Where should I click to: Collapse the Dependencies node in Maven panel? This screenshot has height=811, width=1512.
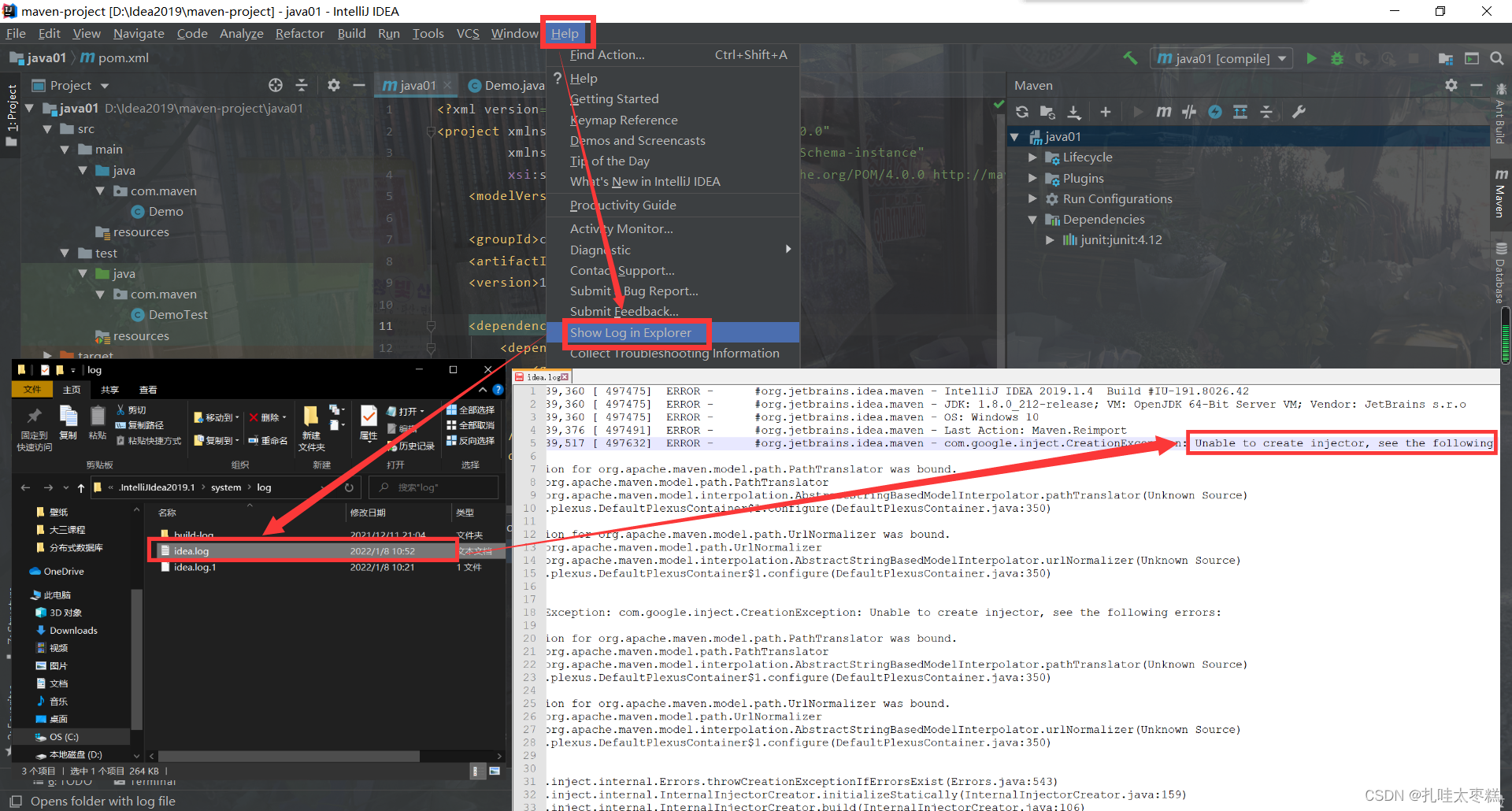(x=1033, y=220)
